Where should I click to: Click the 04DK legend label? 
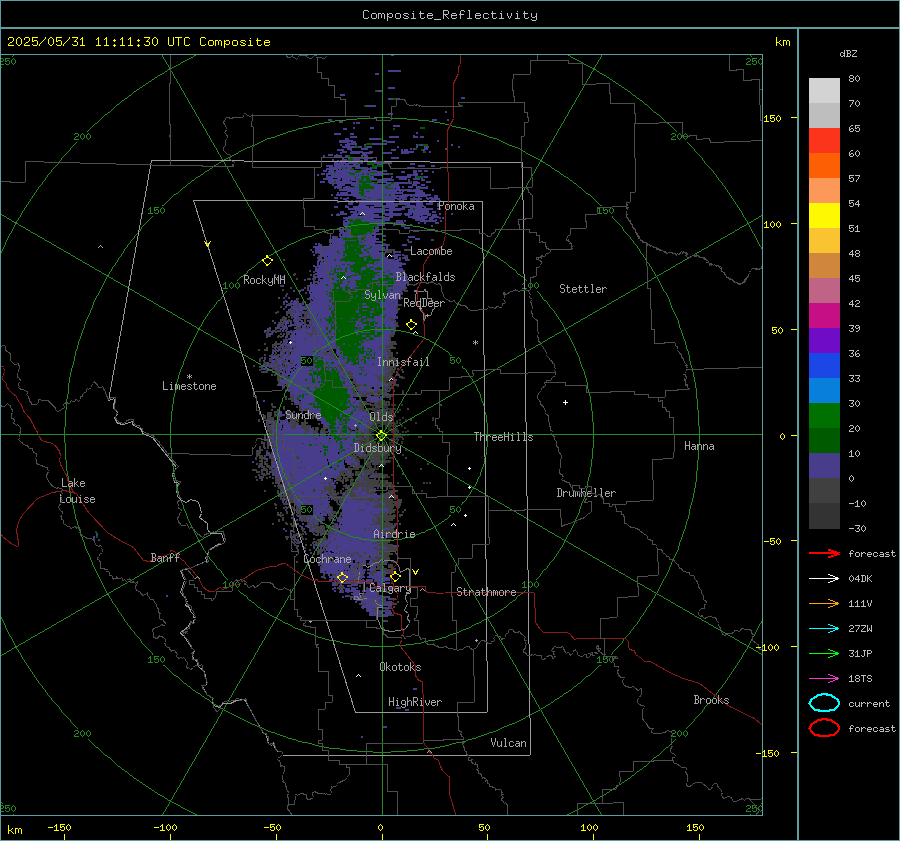pos(860,579)
